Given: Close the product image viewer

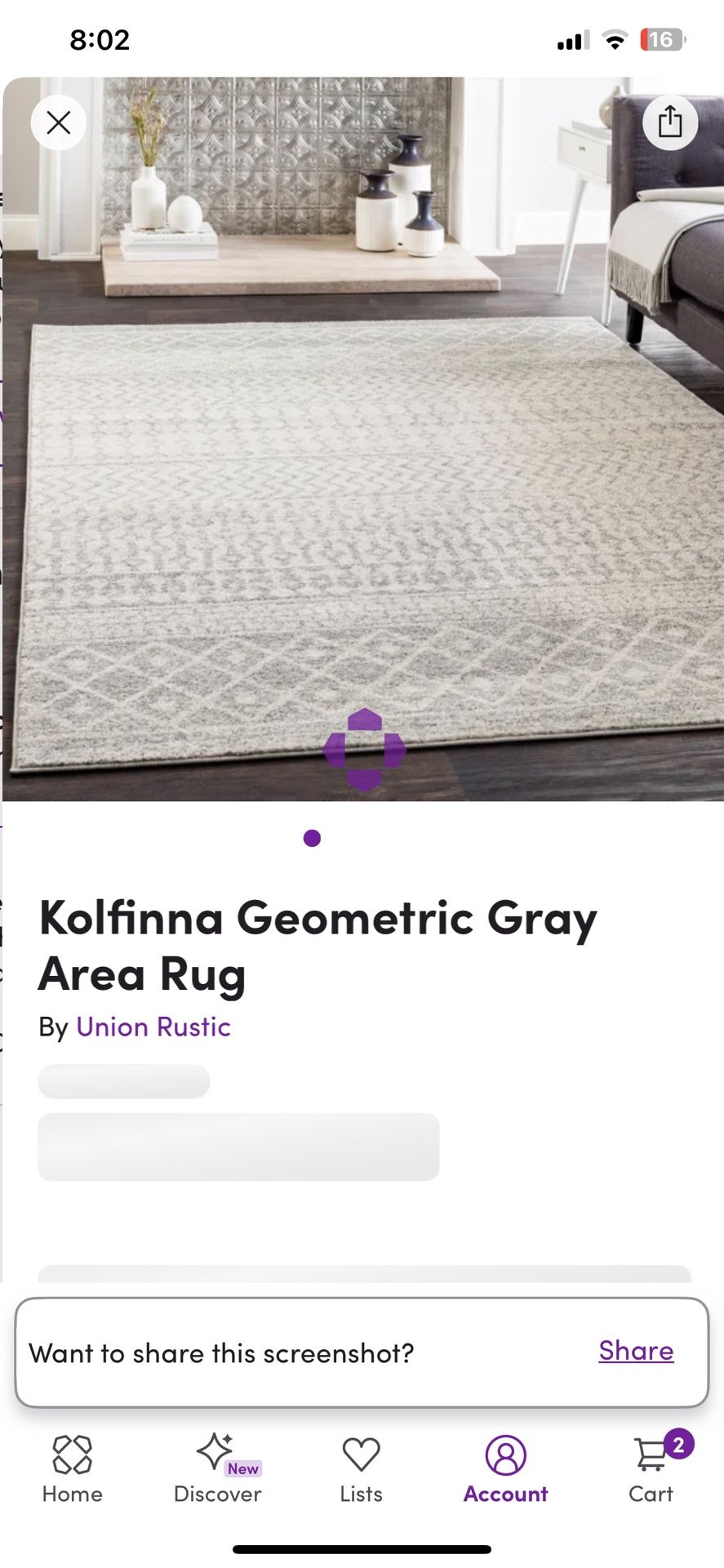Looking at the screenshot, I should point(59,122).
